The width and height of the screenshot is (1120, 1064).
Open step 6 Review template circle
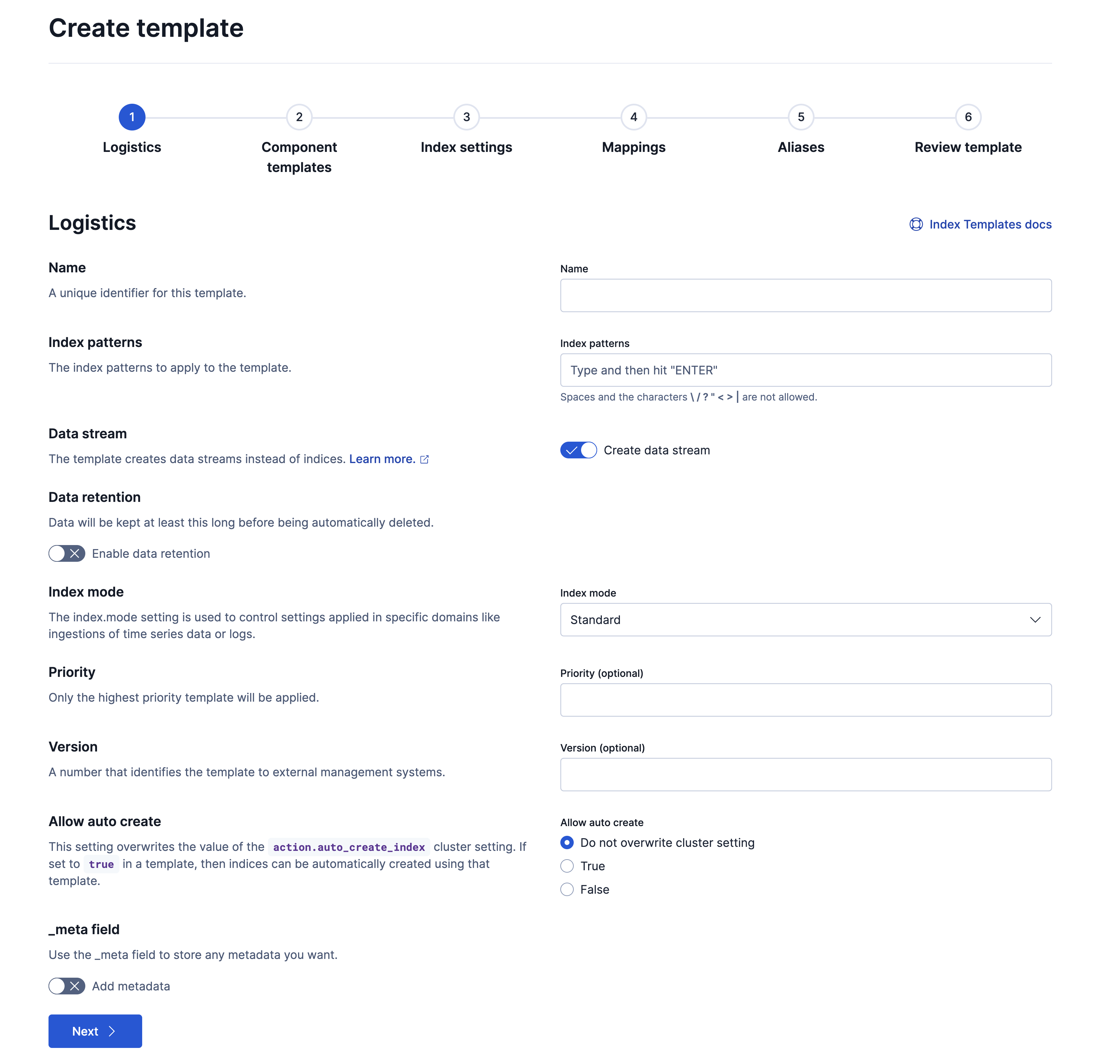click(967, 117)
